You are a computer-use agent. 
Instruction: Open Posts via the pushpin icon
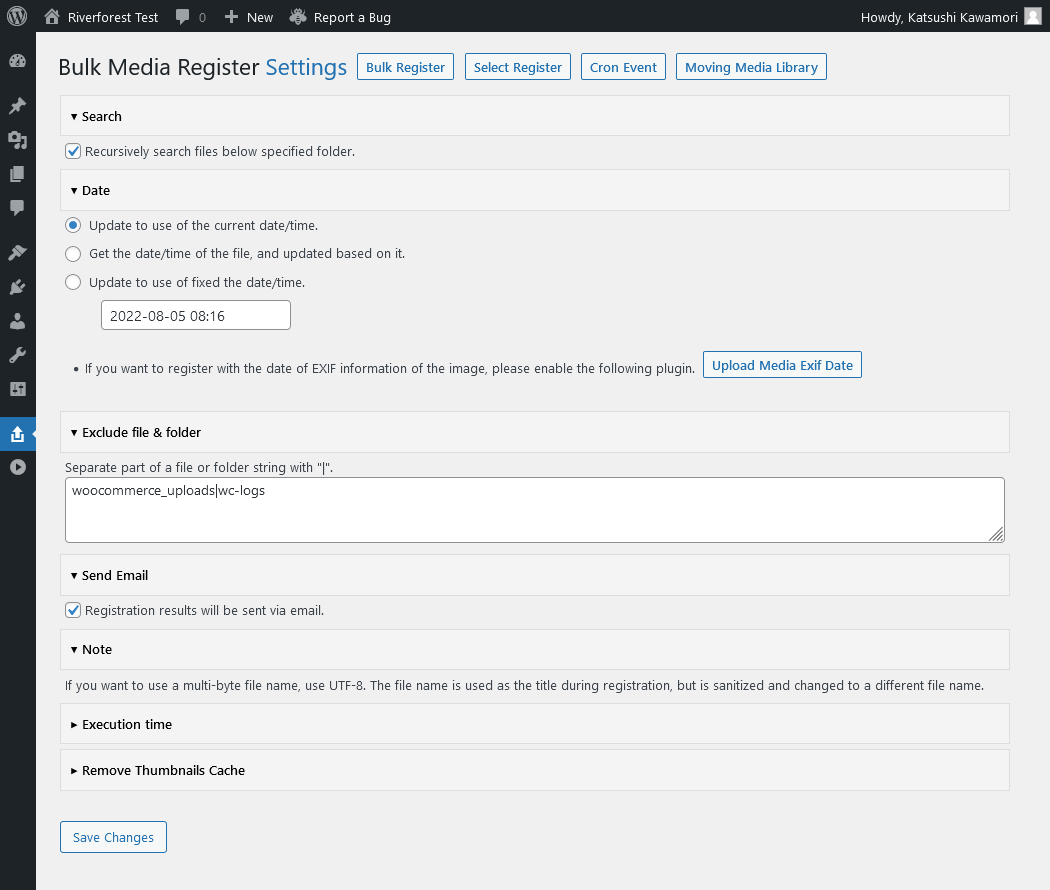pyautogui.click(x=17, y=106)
